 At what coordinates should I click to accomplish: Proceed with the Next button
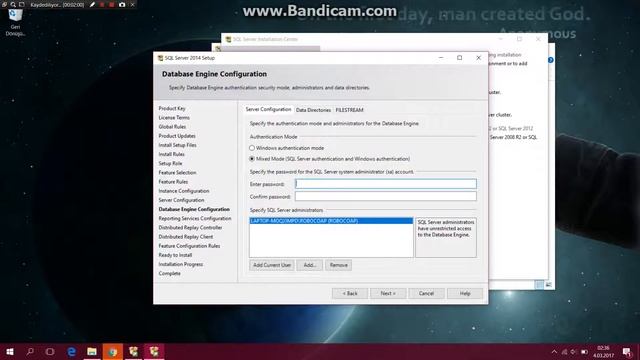click(388, 293)
